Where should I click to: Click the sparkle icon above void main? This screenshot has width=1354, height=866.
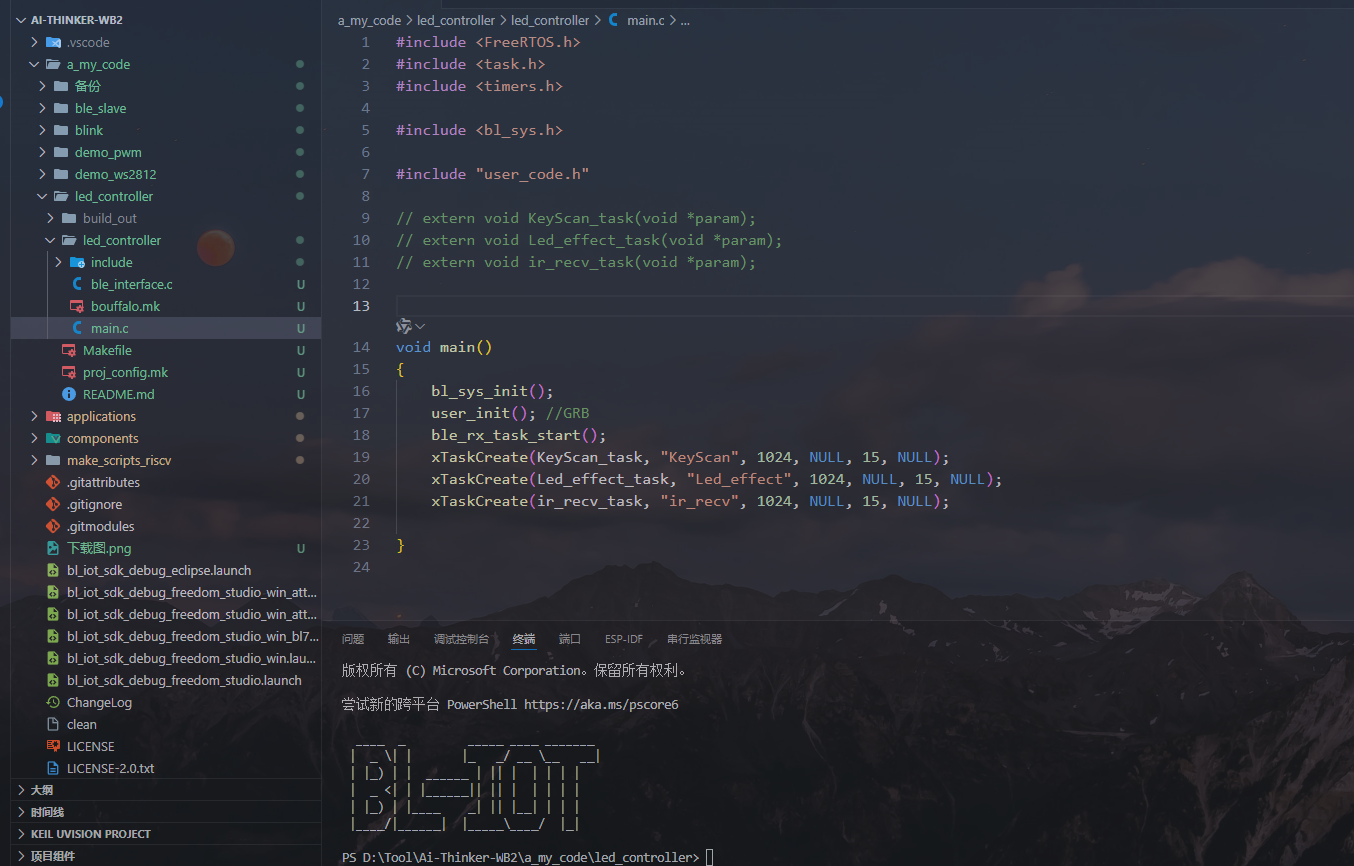tap(405, 326)
